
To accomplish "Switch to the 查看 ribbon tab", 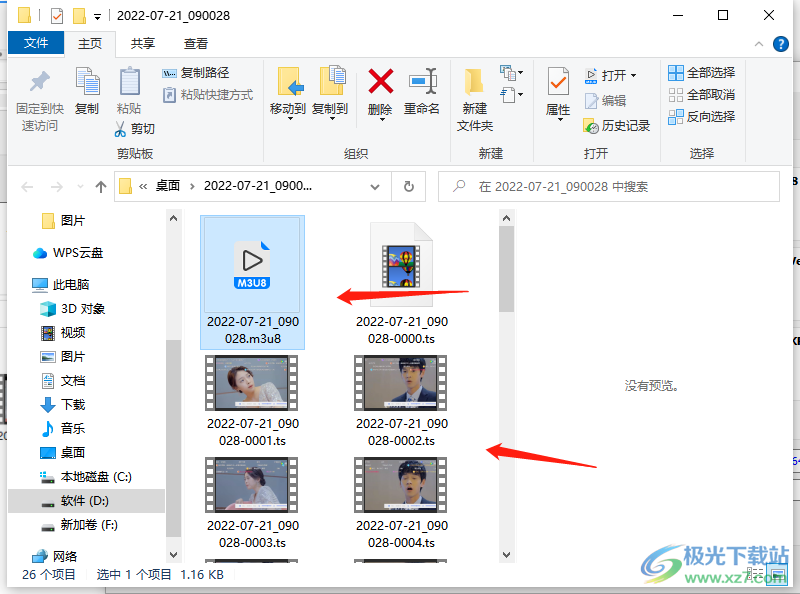I will tap(196, 44).
